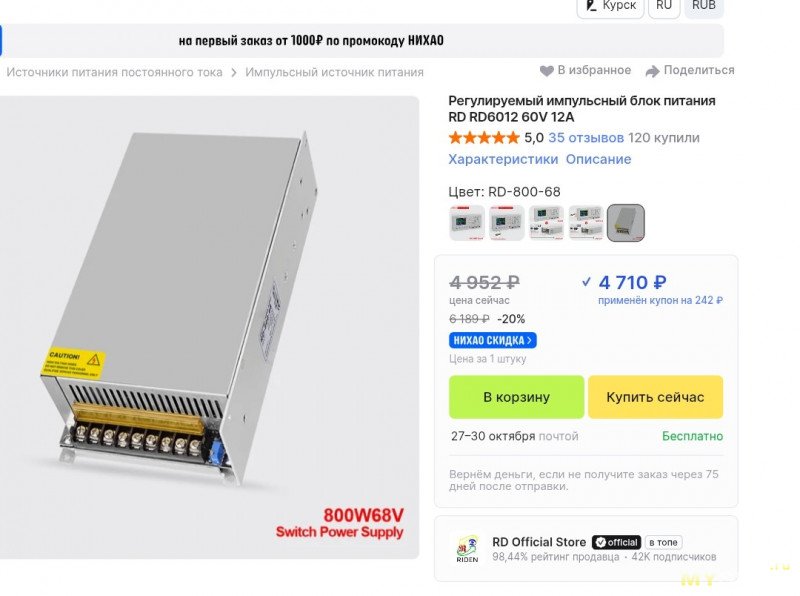Select the first color variant thumbnail
The image size is (800, 596).
pyautogui.click(x=467, y=222)
